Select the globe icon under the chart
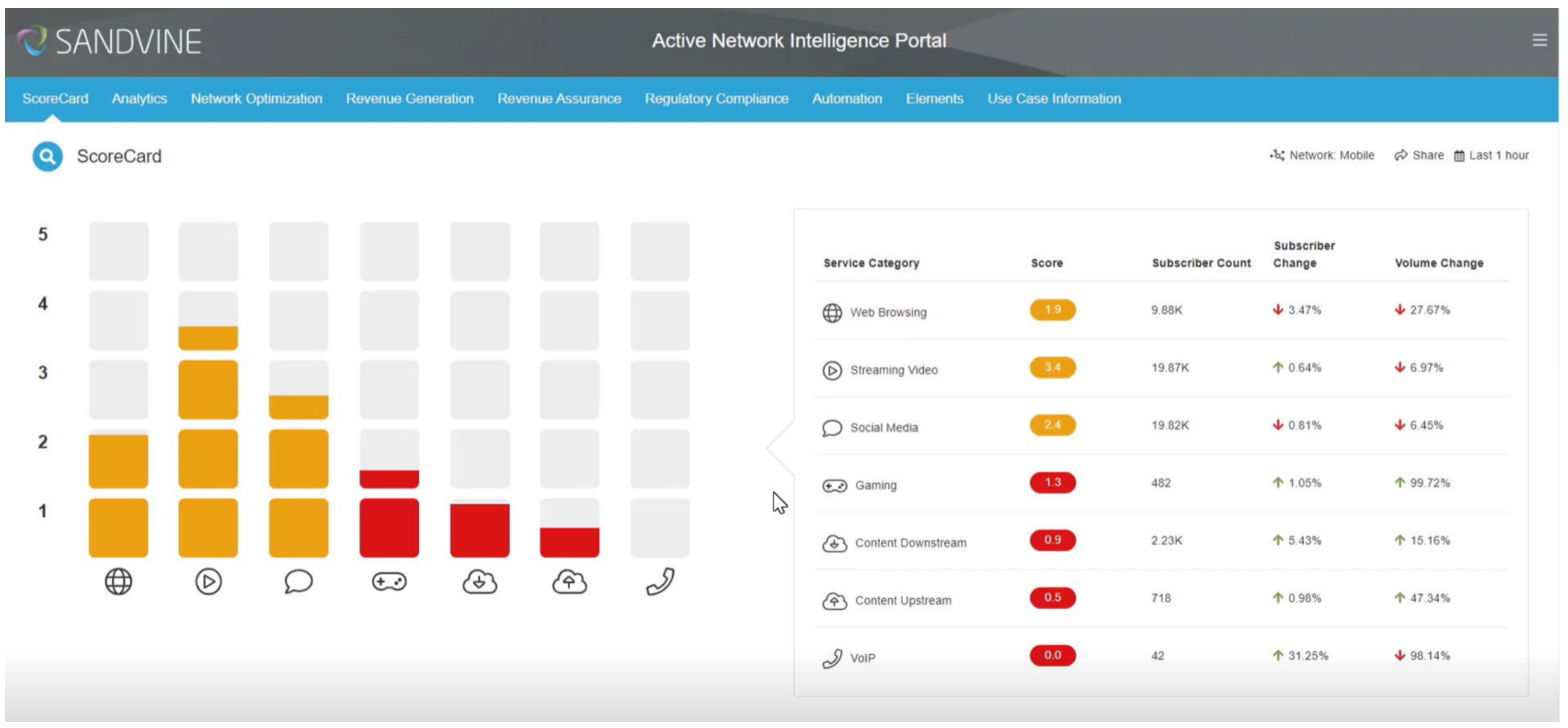The width and height of the screenshot is (1568, 728). point(118,581)
